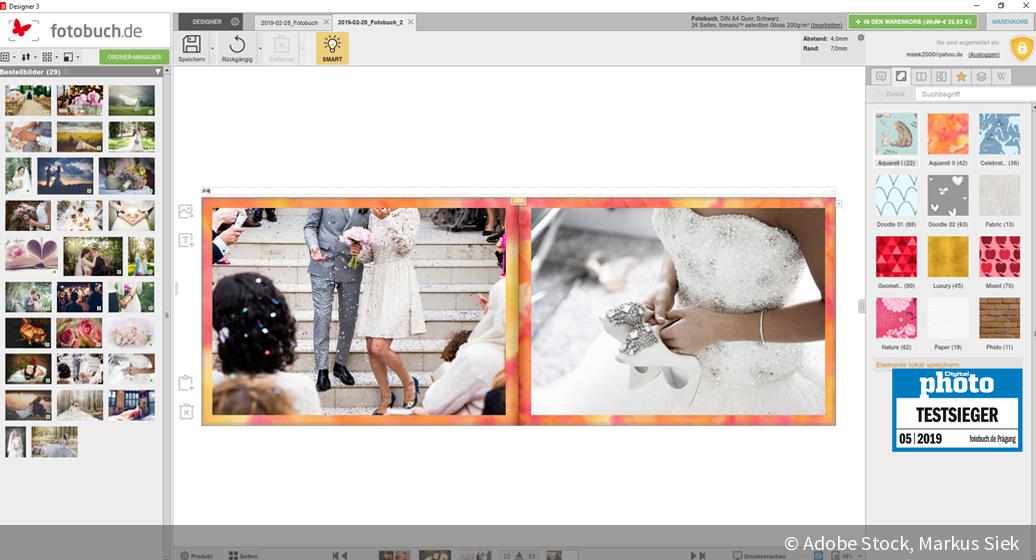This screenshot has width=1036, height=560.
Task: Open the Seiten overview at the bottom
Action: coord(243,555)
